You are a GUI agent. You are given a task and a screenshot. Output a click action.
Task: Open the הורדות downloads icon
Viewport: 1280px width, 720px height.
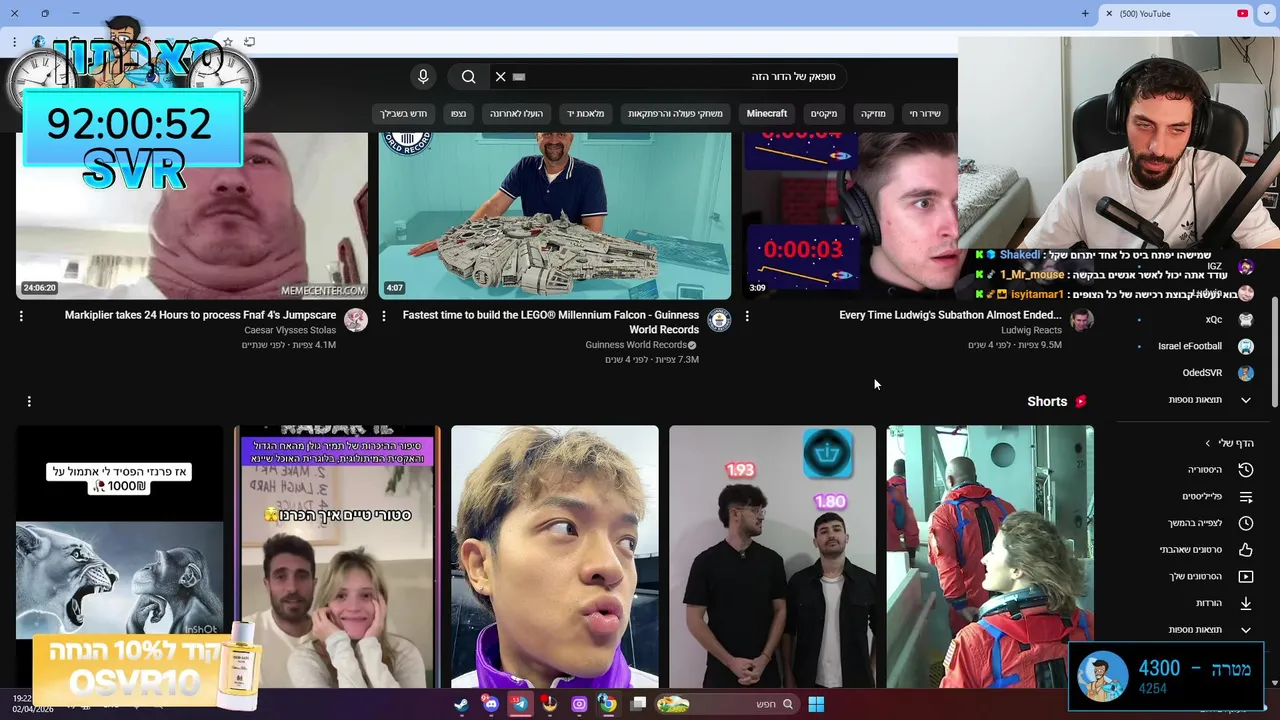coord(1246,603)
